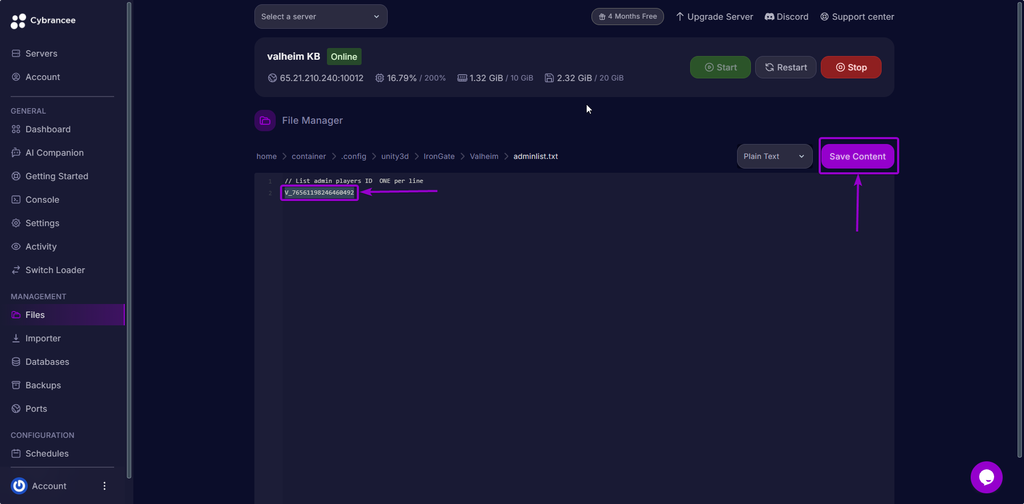The image size is (1024, 504).
Task: Click the Support center lifebuoy icon
Action: [824, 17]
